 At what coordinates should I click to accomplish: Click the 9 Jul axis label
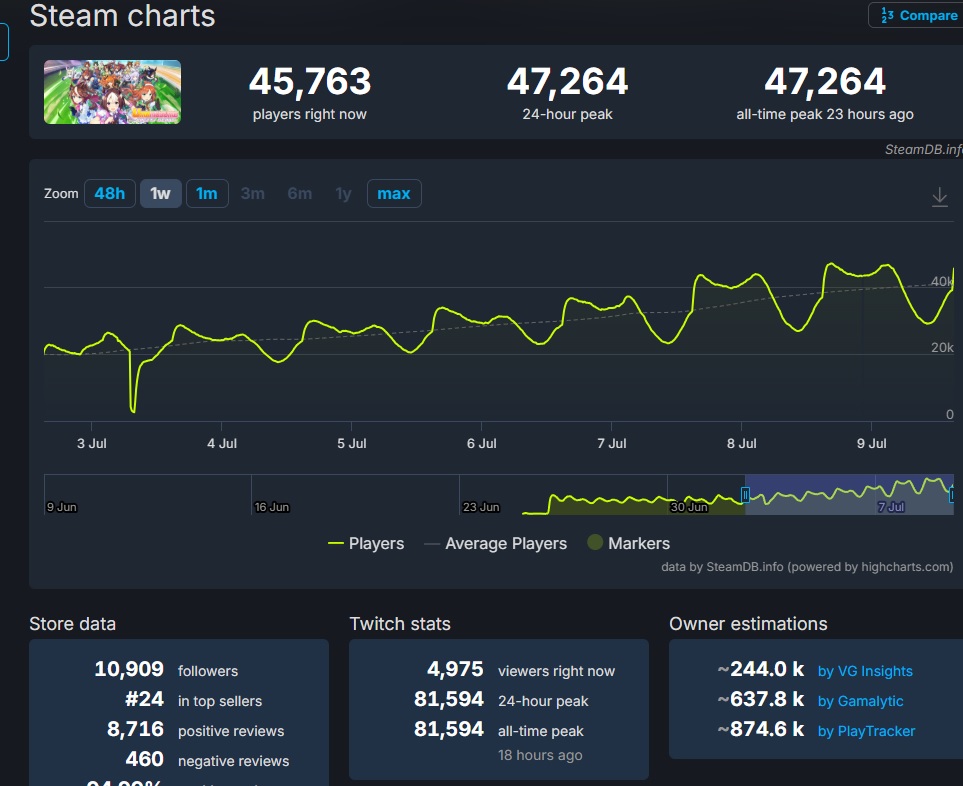pyautogui.click(x=871, y=443)
